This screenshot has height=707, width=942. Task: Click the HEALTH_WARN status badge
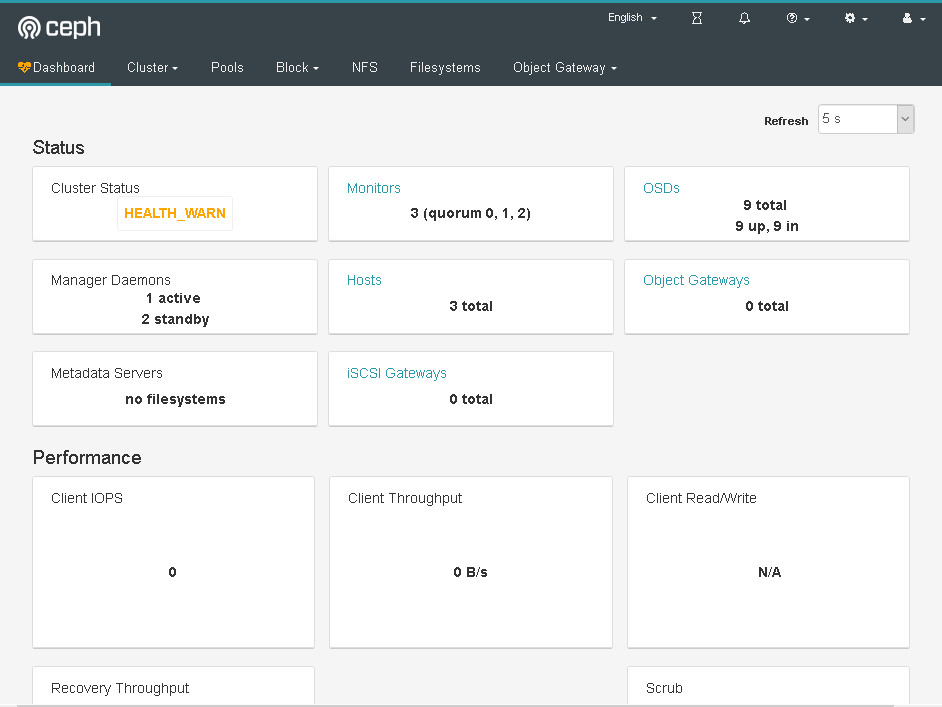click(175, 213)
